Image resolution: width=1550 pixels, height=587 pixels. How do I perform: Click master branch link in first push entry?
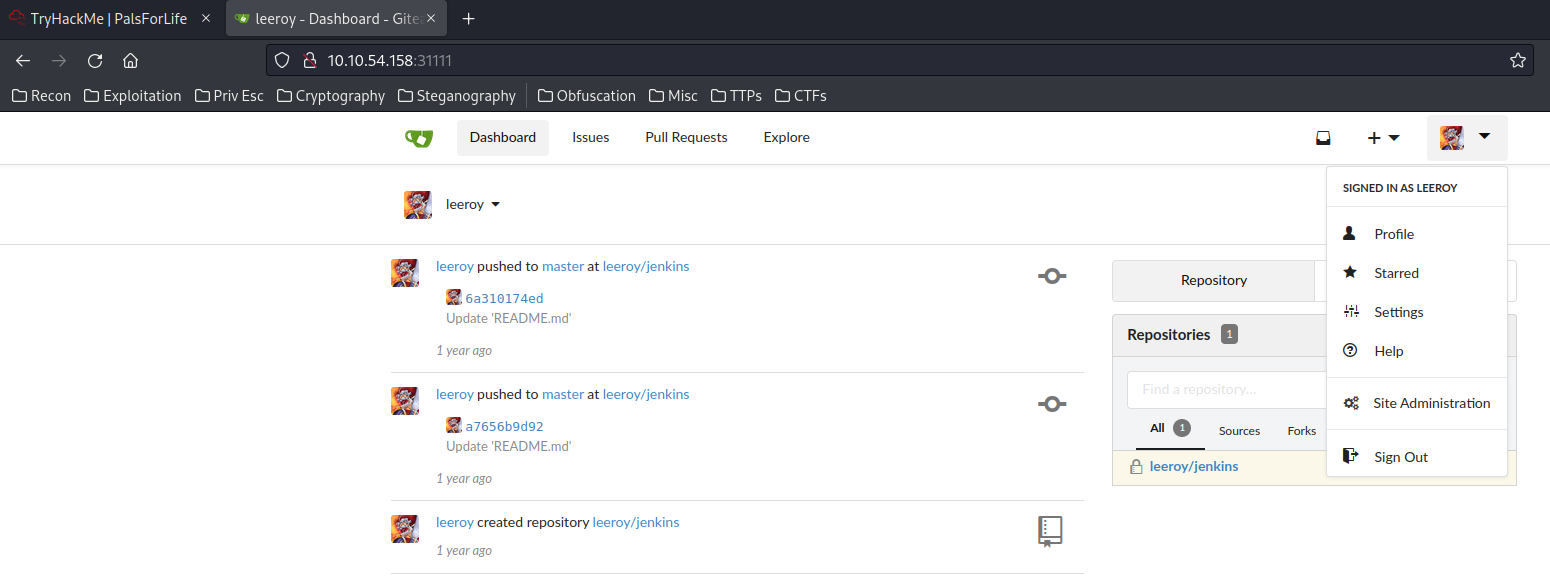click(x=563, y=267)
